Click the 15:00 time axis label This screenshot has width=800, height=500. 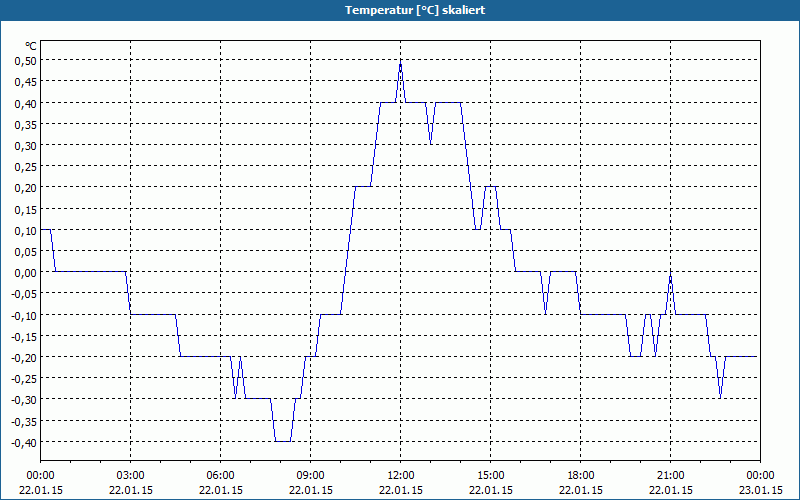(x=491, y=476)
